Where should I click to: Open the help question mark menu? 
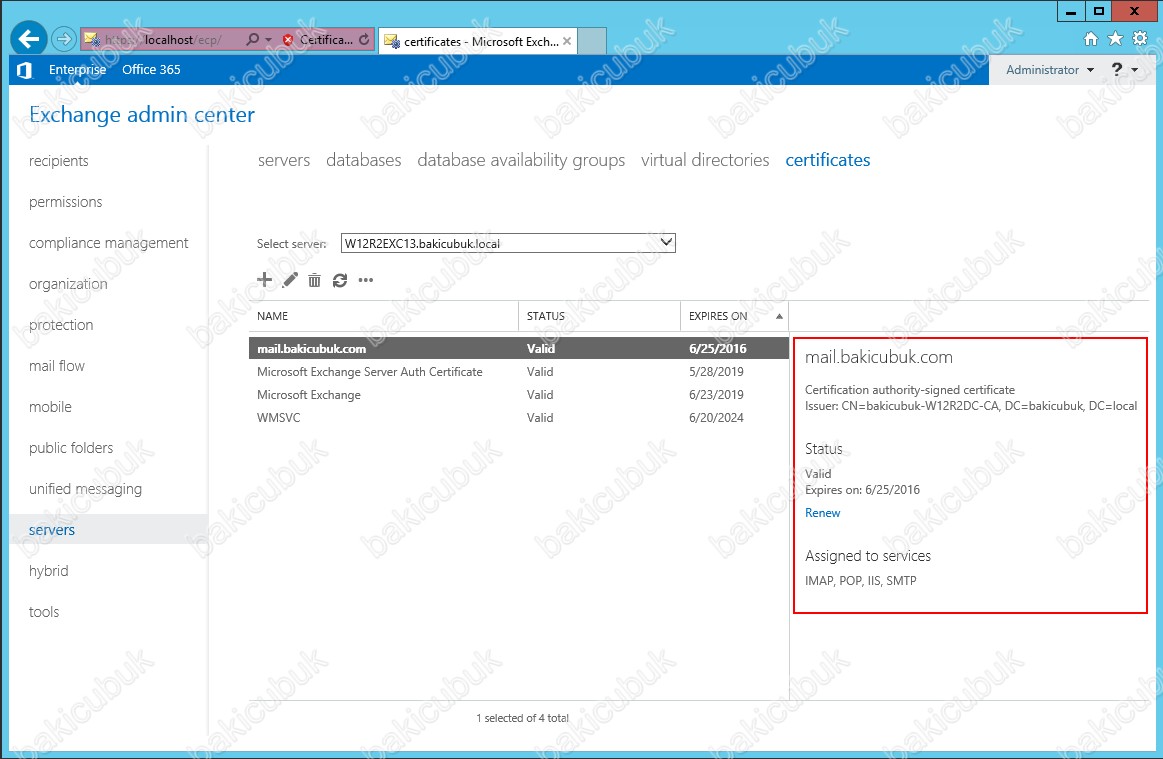[1123, 70]
